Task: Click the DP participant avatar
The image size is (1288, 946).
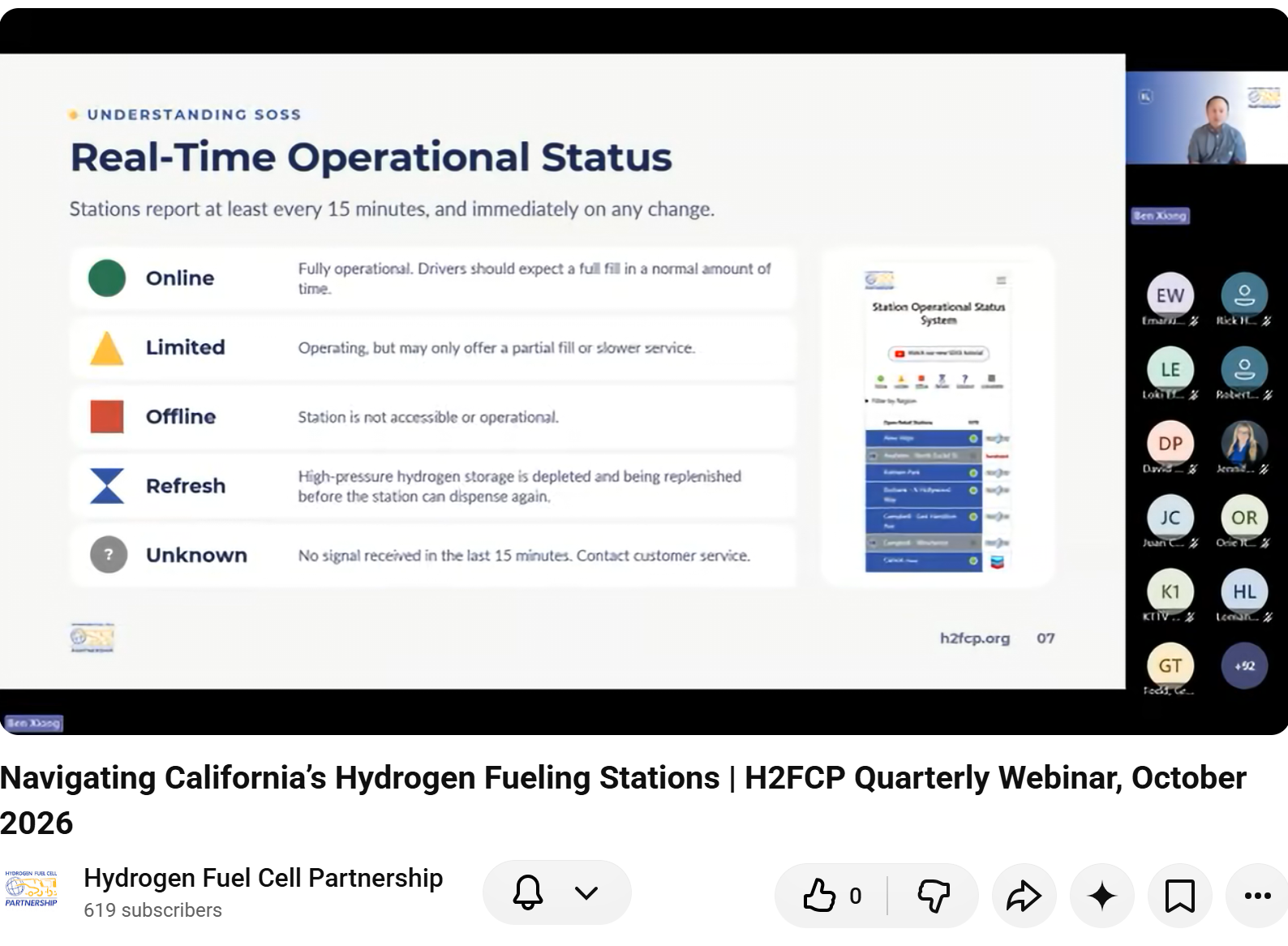Action: coord(1170,443)
